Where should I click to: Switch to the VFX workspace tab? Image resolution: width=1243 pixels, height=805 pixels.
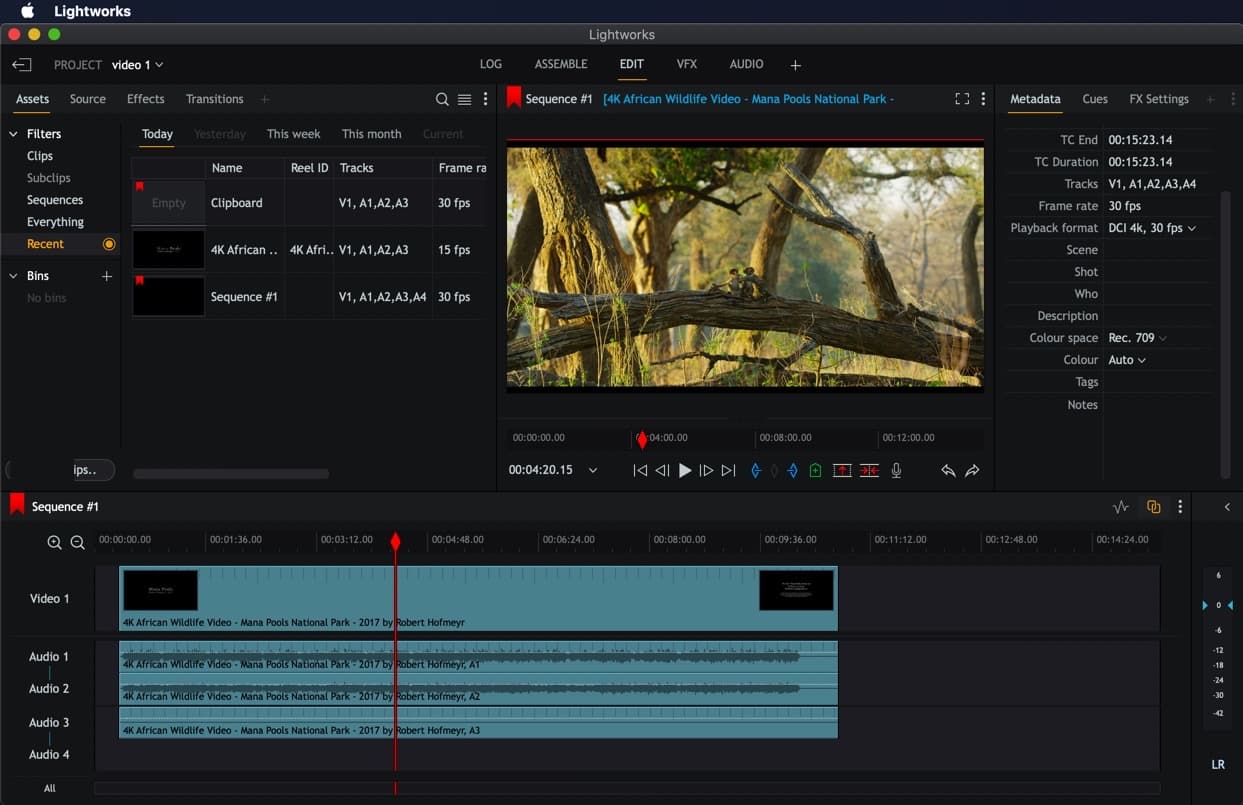(x=686, y=64)
